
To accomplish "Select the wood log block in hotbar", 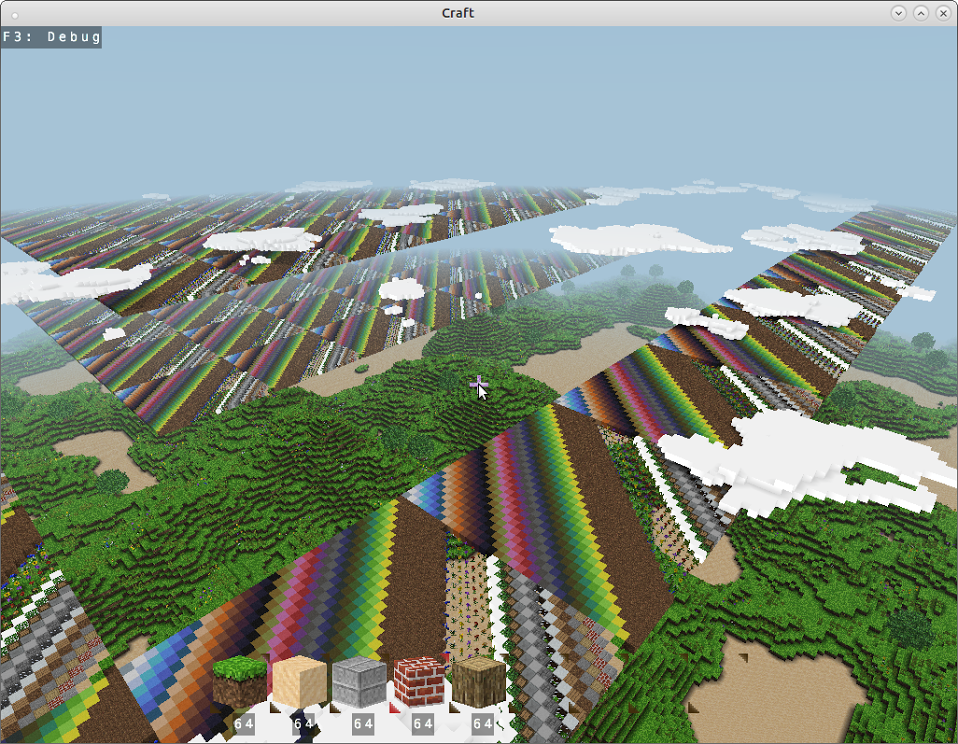I will 479,682.
